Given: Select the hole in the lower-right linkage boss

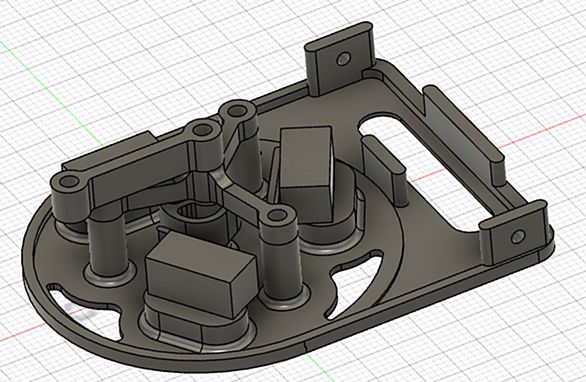Looking at the screenshot, I should [x=277, y=215].
